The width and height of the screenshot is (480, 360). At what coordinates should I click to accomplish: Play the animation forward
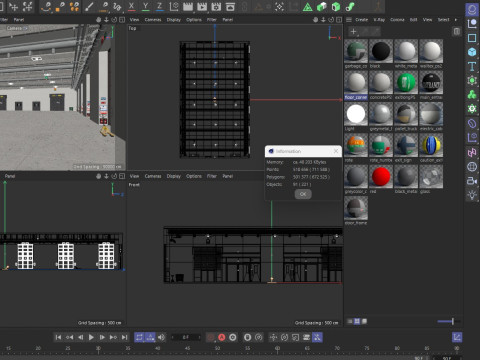91,337
